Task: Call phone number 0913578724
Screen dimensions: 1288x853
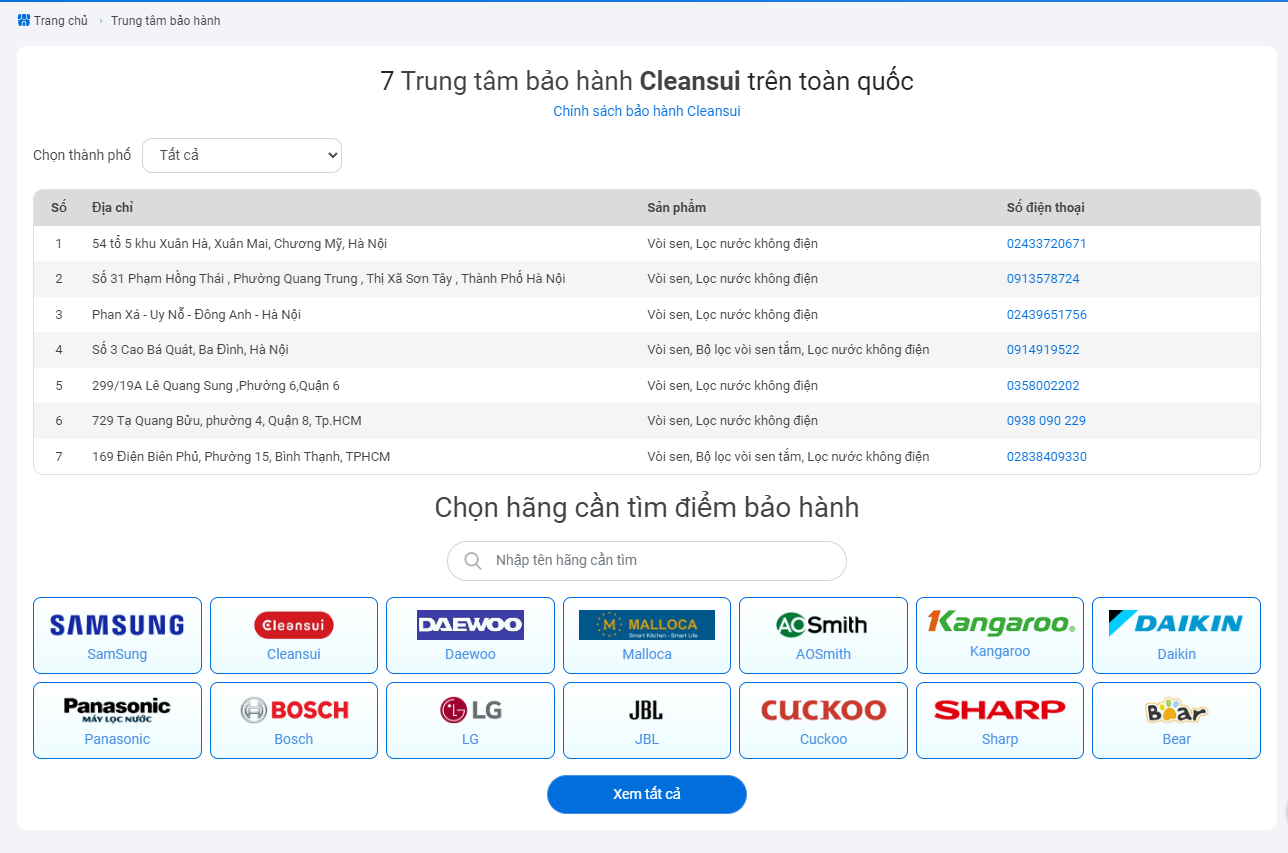Action: click(x=1043, y=279)
